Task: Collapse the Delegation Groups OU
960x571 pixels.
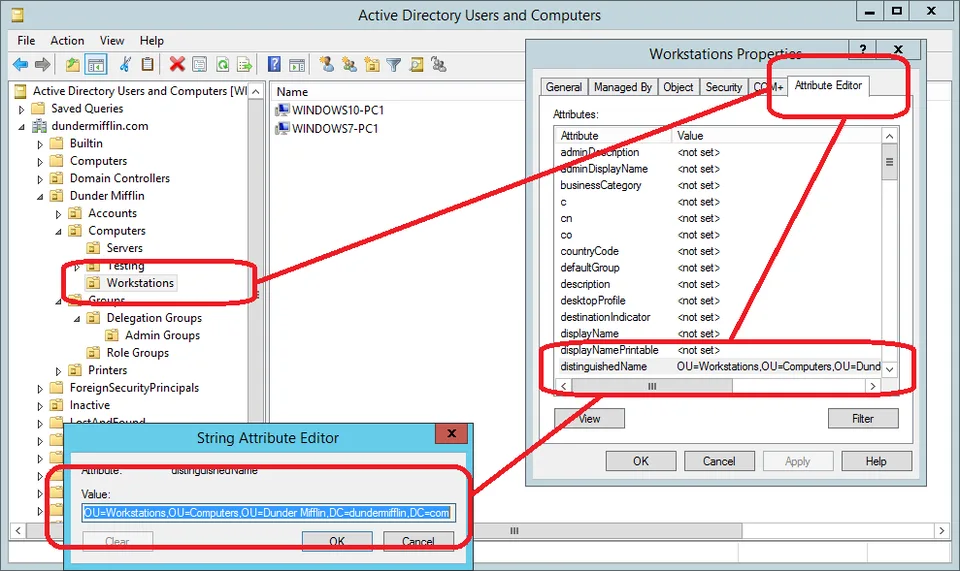Action: point(77,319)
